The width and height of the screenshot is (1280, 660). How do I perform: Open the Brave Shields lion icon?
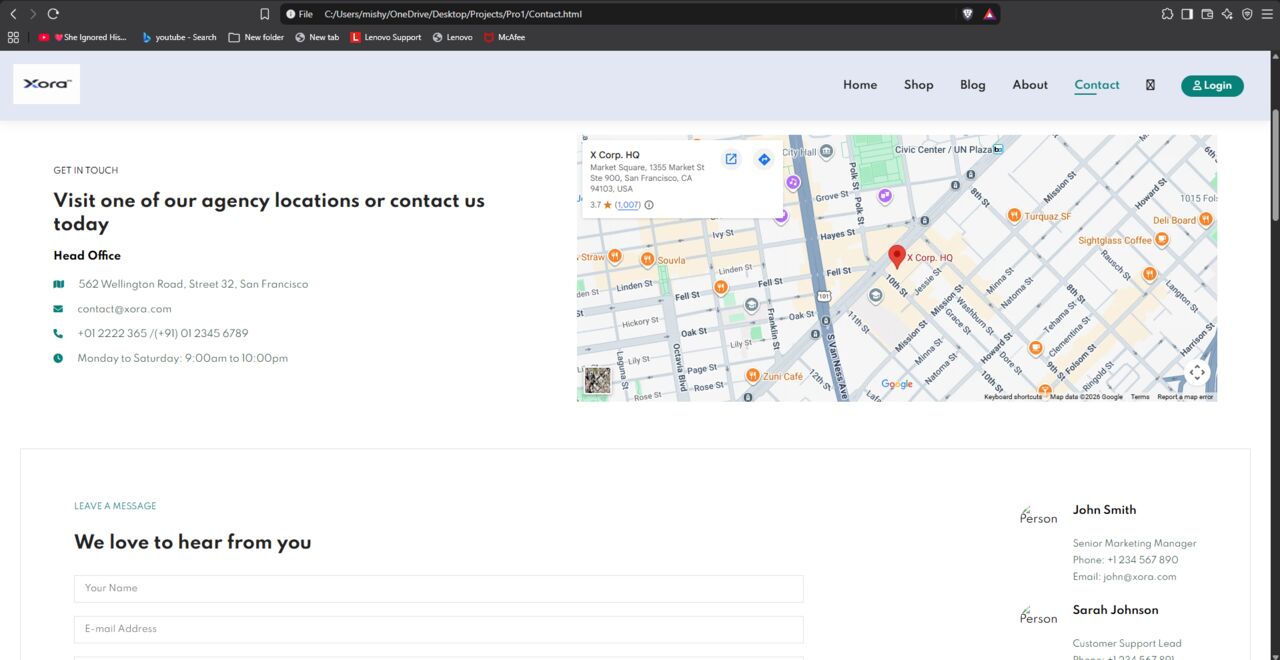click(x=968, y=14)
